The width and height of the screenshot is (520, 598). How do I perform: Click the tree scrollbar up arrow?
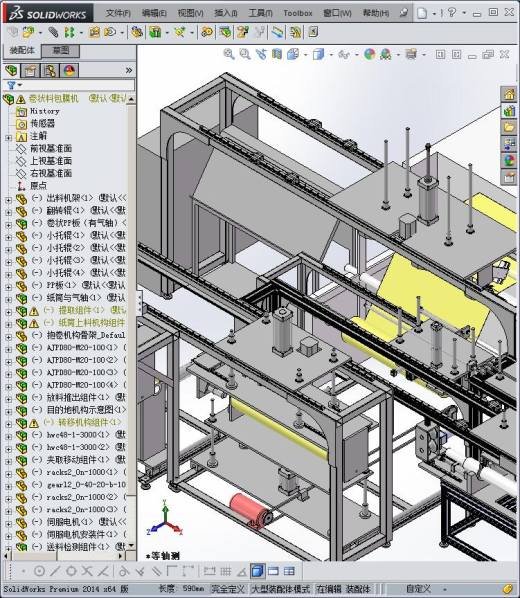[x=131, y=99]
